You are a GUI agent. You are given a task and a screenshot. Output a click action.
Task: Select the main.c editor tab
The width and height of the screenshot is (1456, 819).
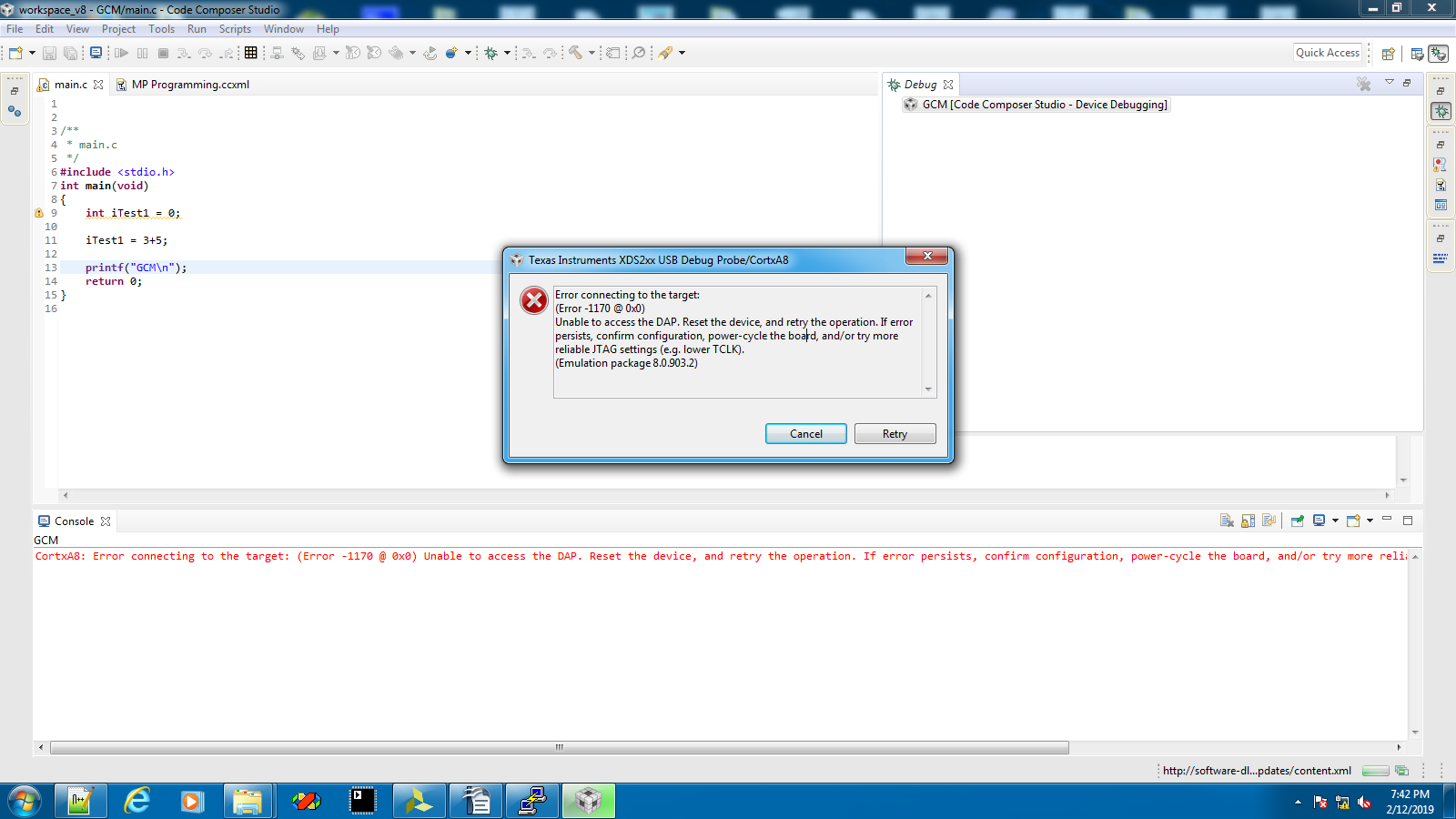point(71,85)
